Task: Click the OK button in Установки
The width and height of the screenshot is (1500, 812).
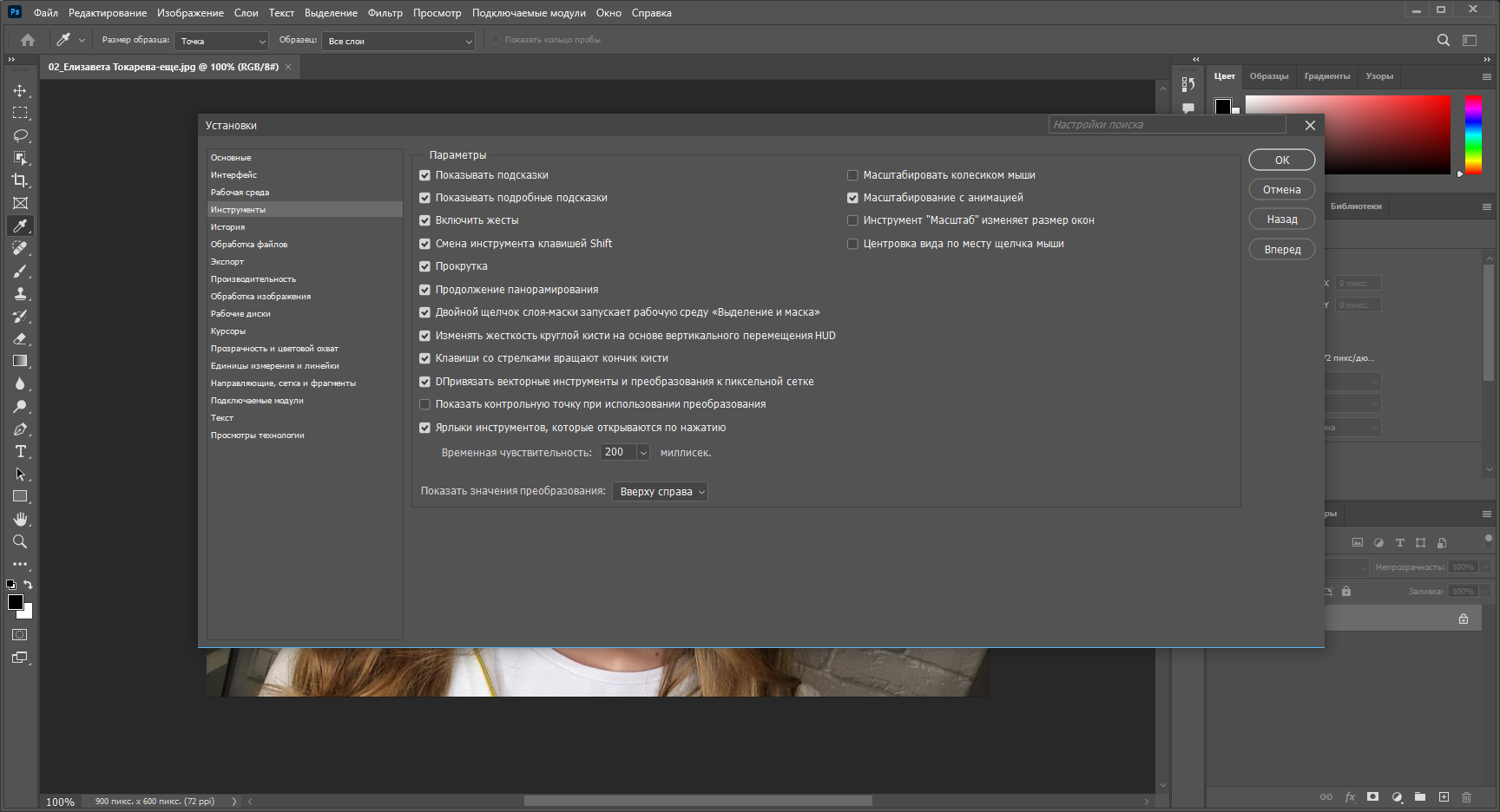Action: tap(1282, 160)
